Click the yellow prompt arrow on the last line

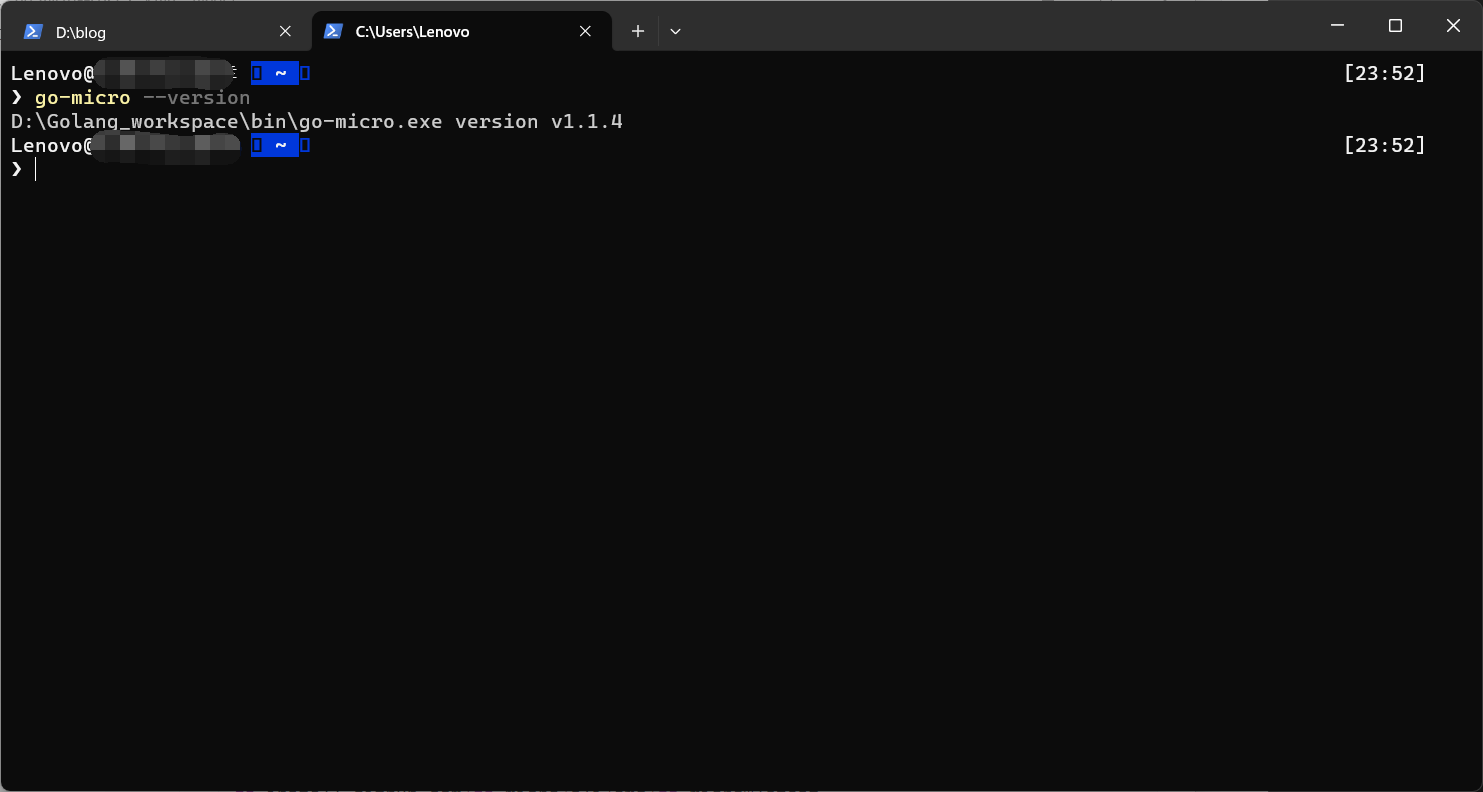click(x=17, y=169)
